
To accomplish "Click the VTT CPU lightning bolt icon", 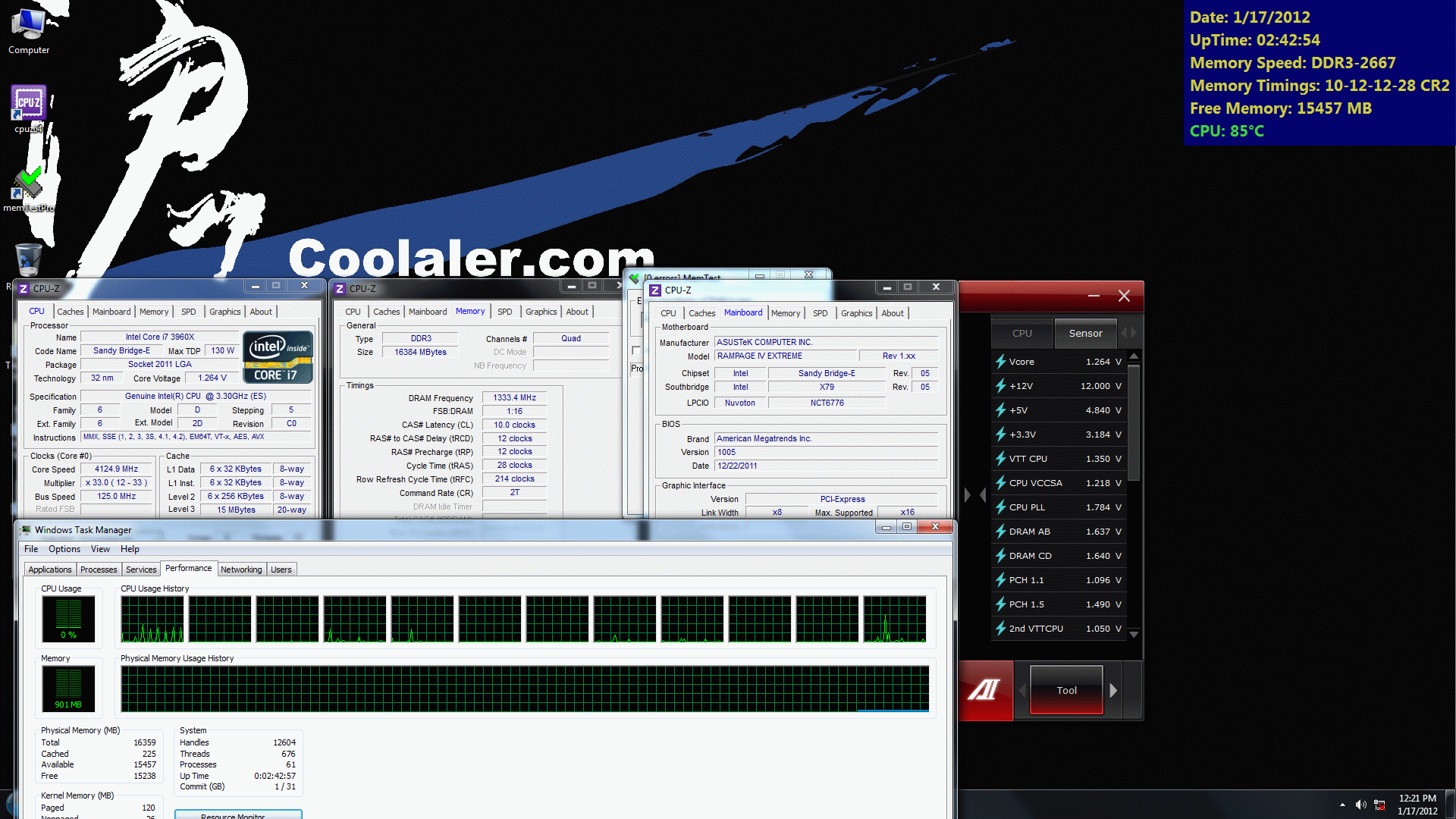I will click(x=1000, y=459).
